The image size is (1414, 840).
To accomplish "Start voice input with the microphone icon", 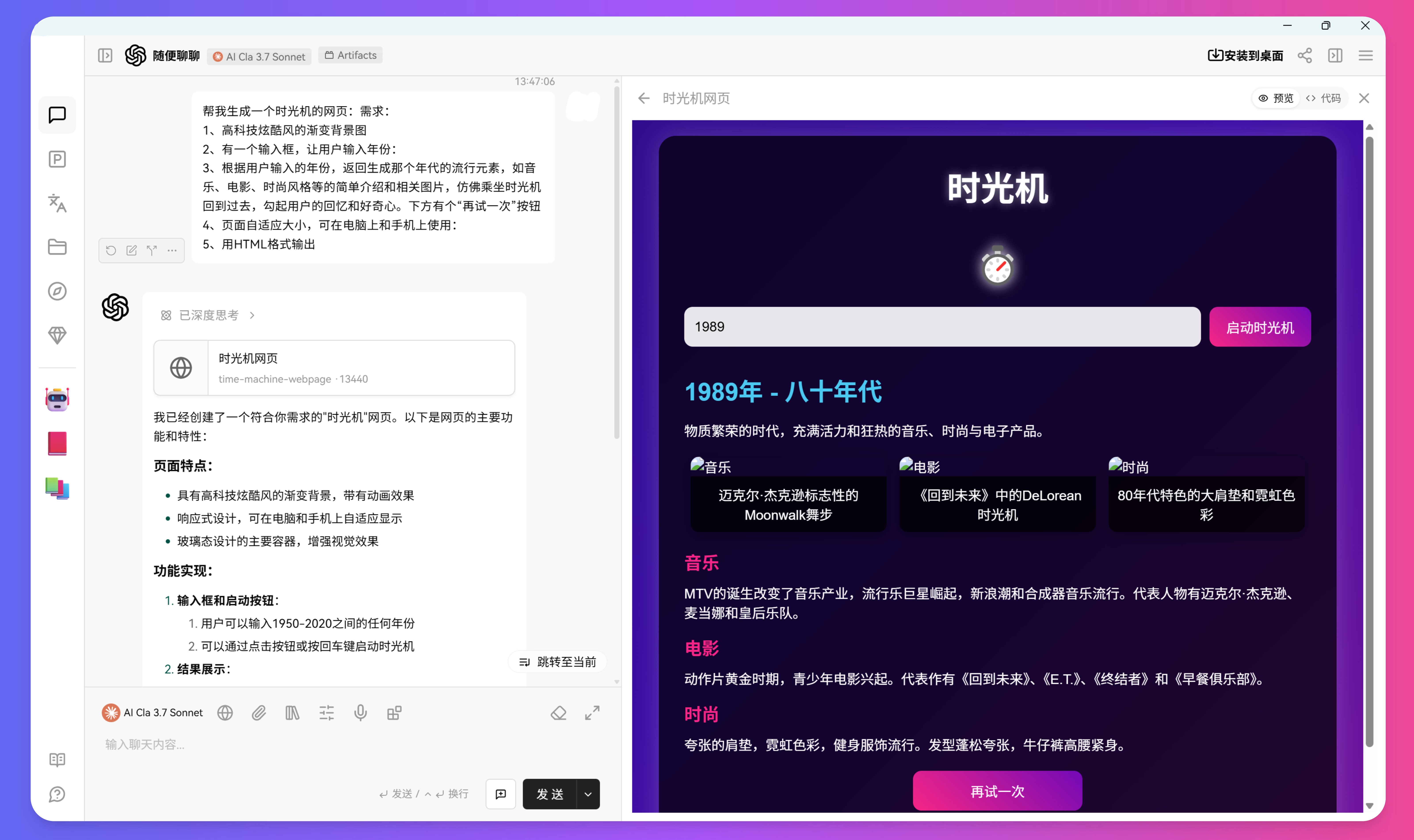I will pos(361,713).
